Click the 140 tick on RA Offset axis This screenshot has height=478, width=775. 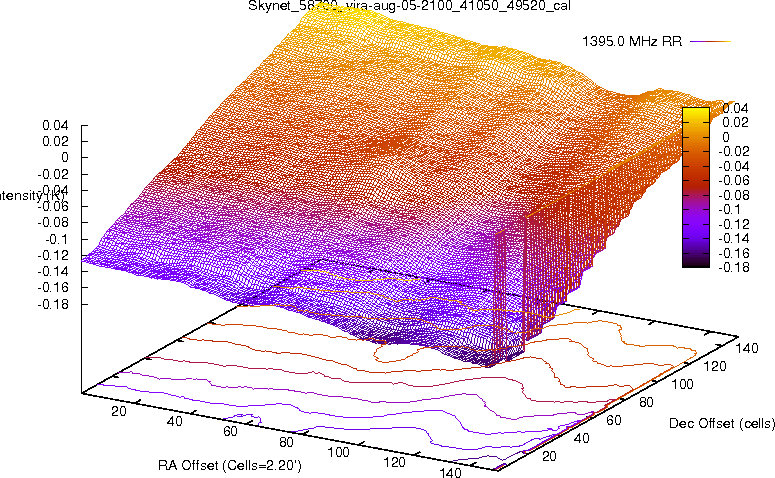click(x=450, y=473)
